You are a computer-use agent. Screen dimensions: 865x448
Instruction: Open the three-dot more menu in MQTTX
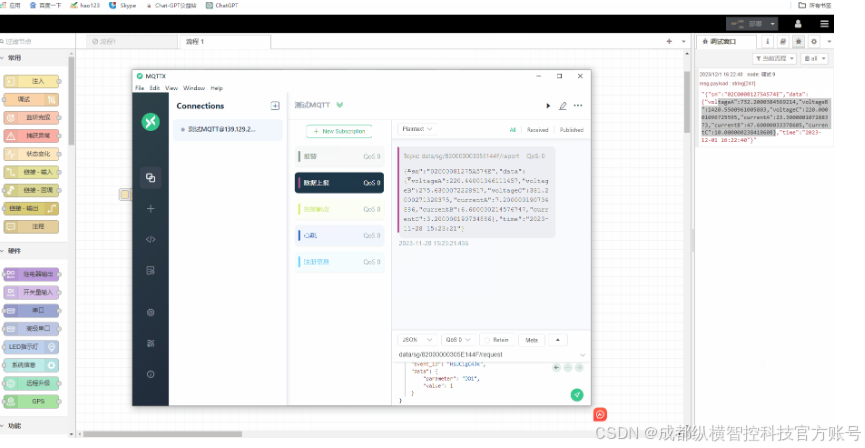point(578,106)
